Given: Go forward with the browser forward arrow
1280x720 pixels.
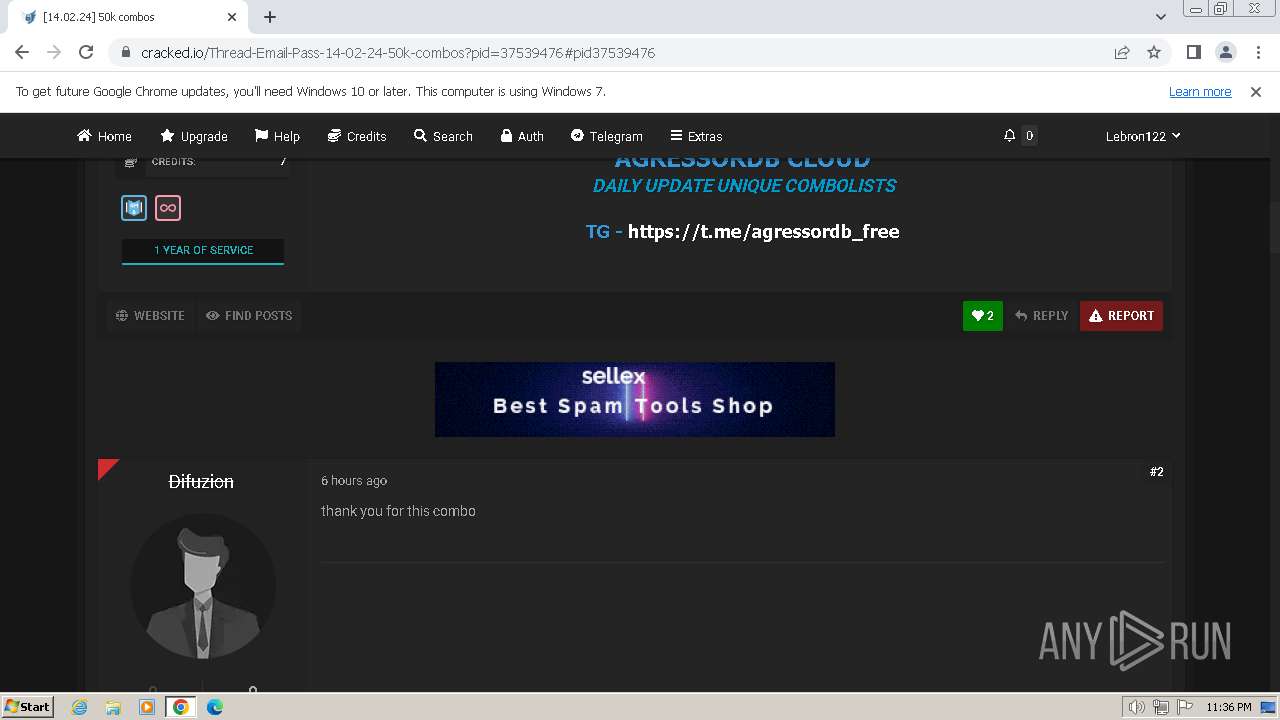Looking at the screenshot, I should point(54,52).
